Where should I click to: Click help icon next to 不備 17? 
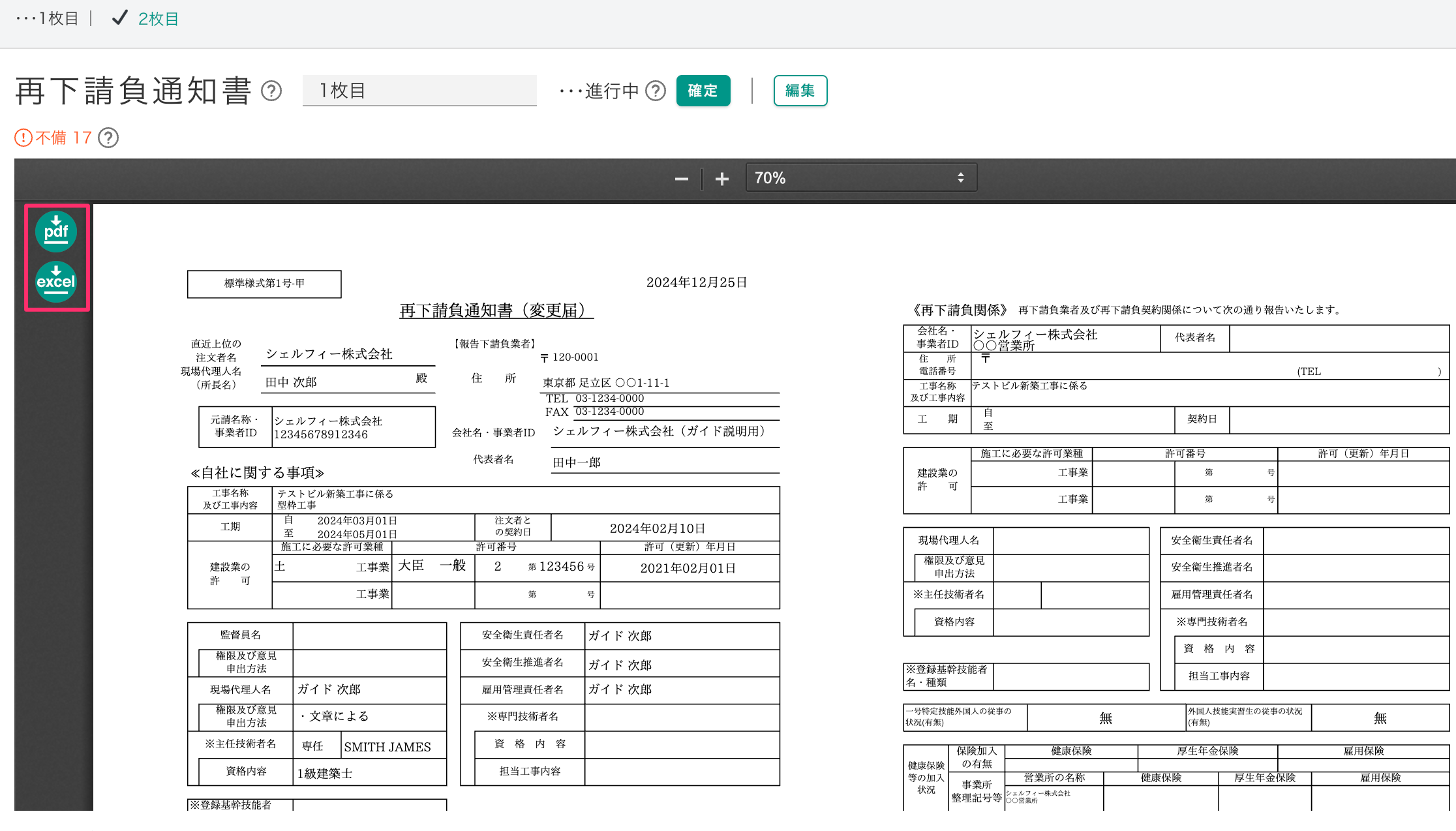(108, 138)
